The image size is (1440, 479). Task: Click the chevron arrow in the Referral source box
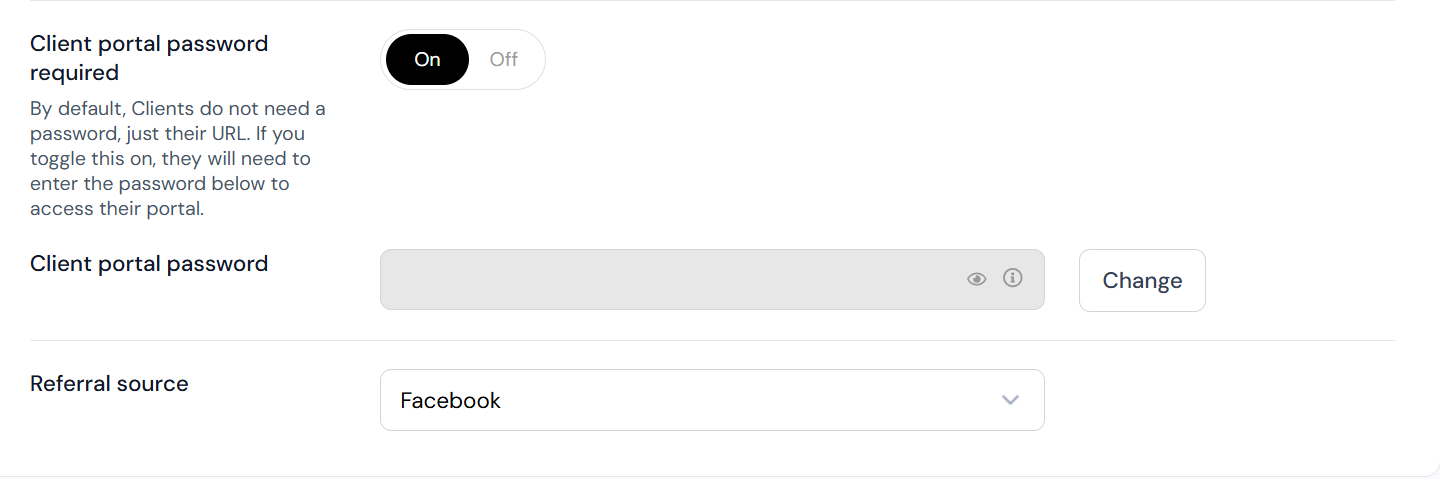(x=1010, y=400)
